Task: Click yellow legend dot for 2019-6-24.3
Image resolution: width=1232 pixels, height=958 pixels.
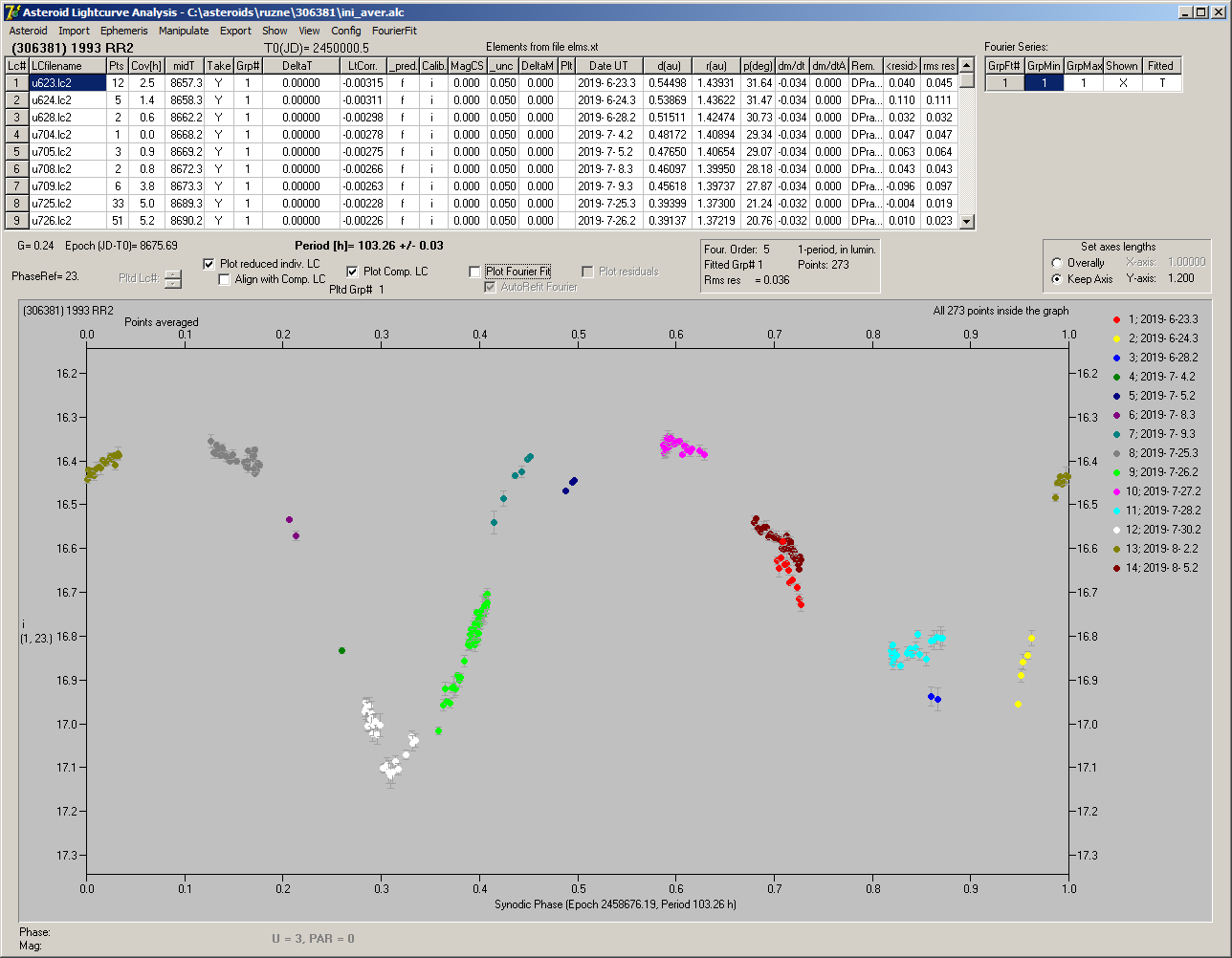Action: coord(1115,338)
